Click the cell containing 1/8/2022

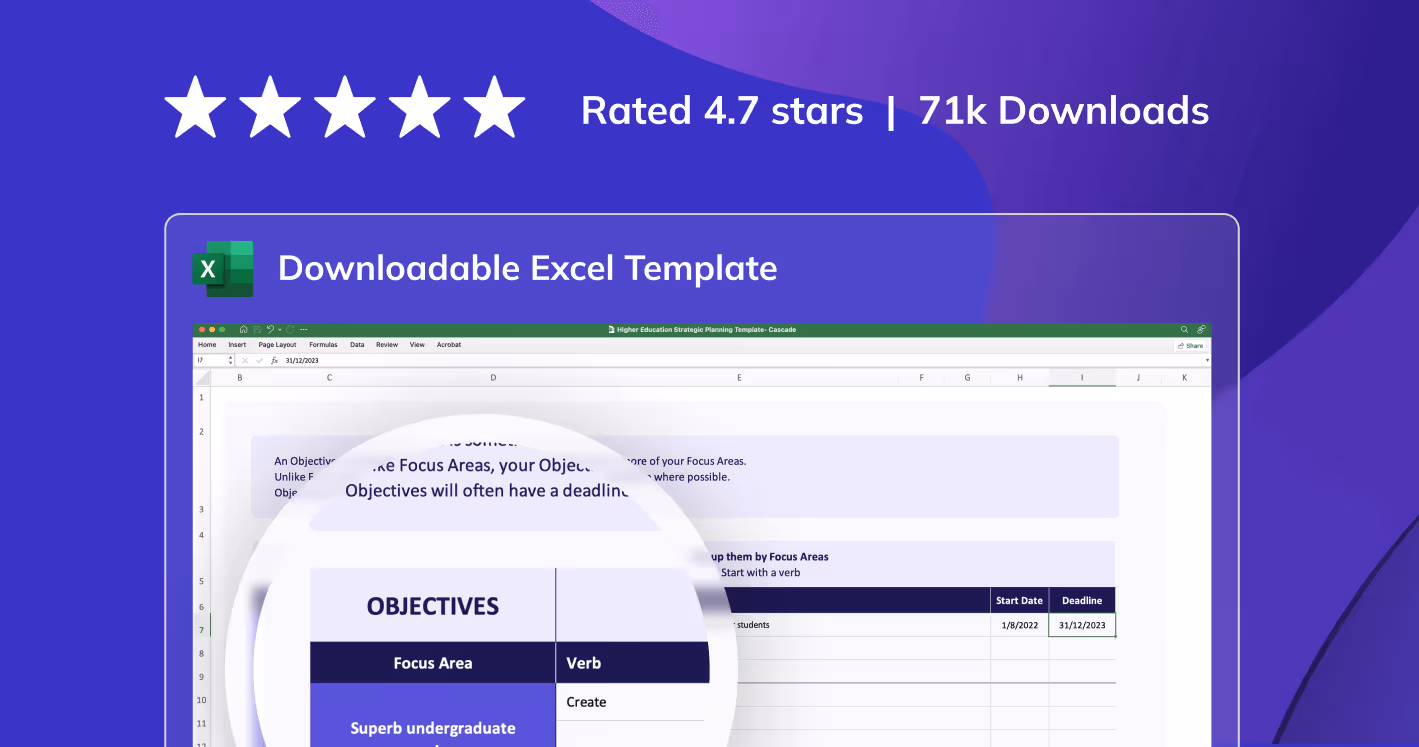pyautogui.click(x=1019, y=625)
